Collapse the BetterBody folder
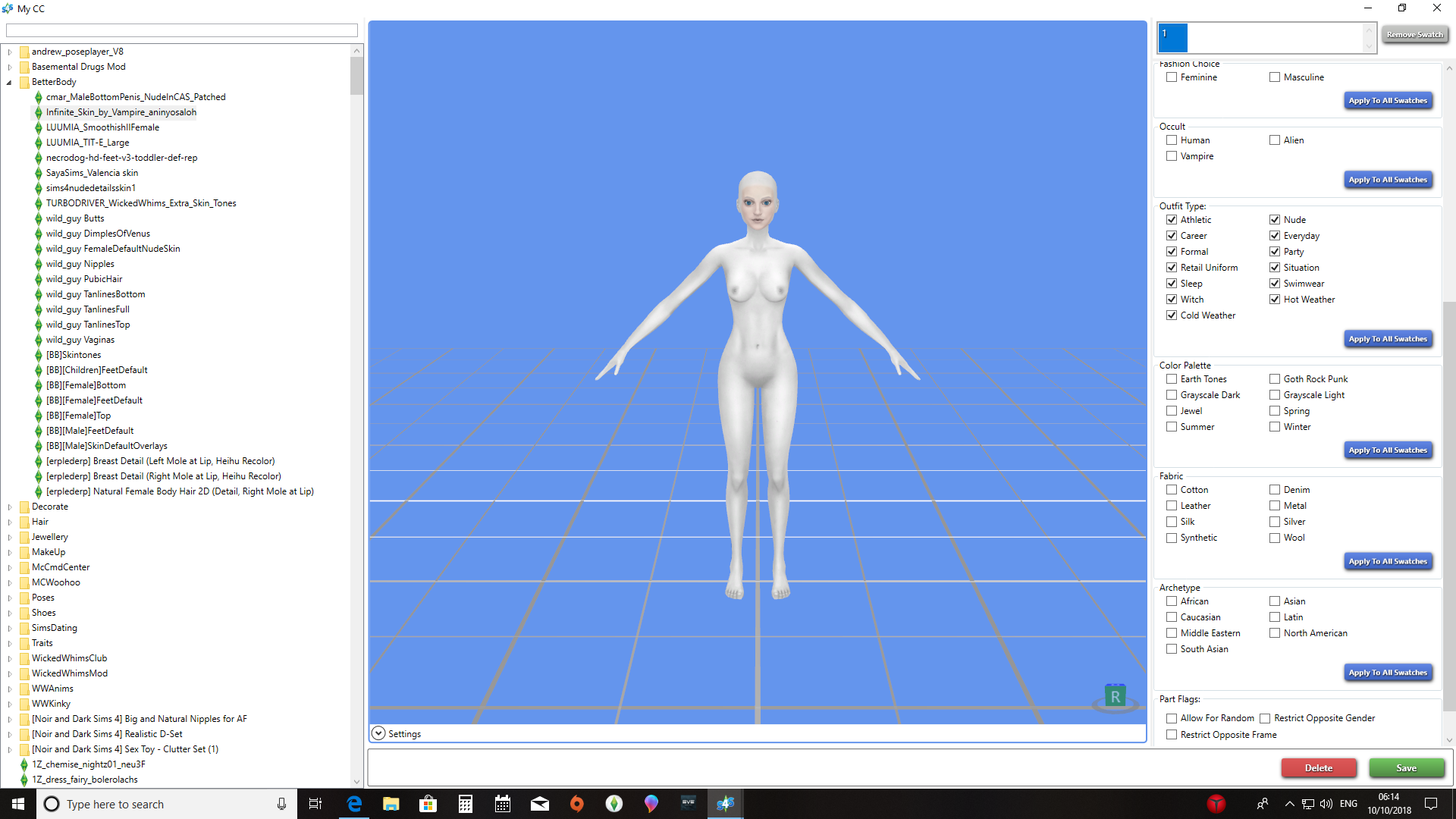1456x819 pixels. 9,82
